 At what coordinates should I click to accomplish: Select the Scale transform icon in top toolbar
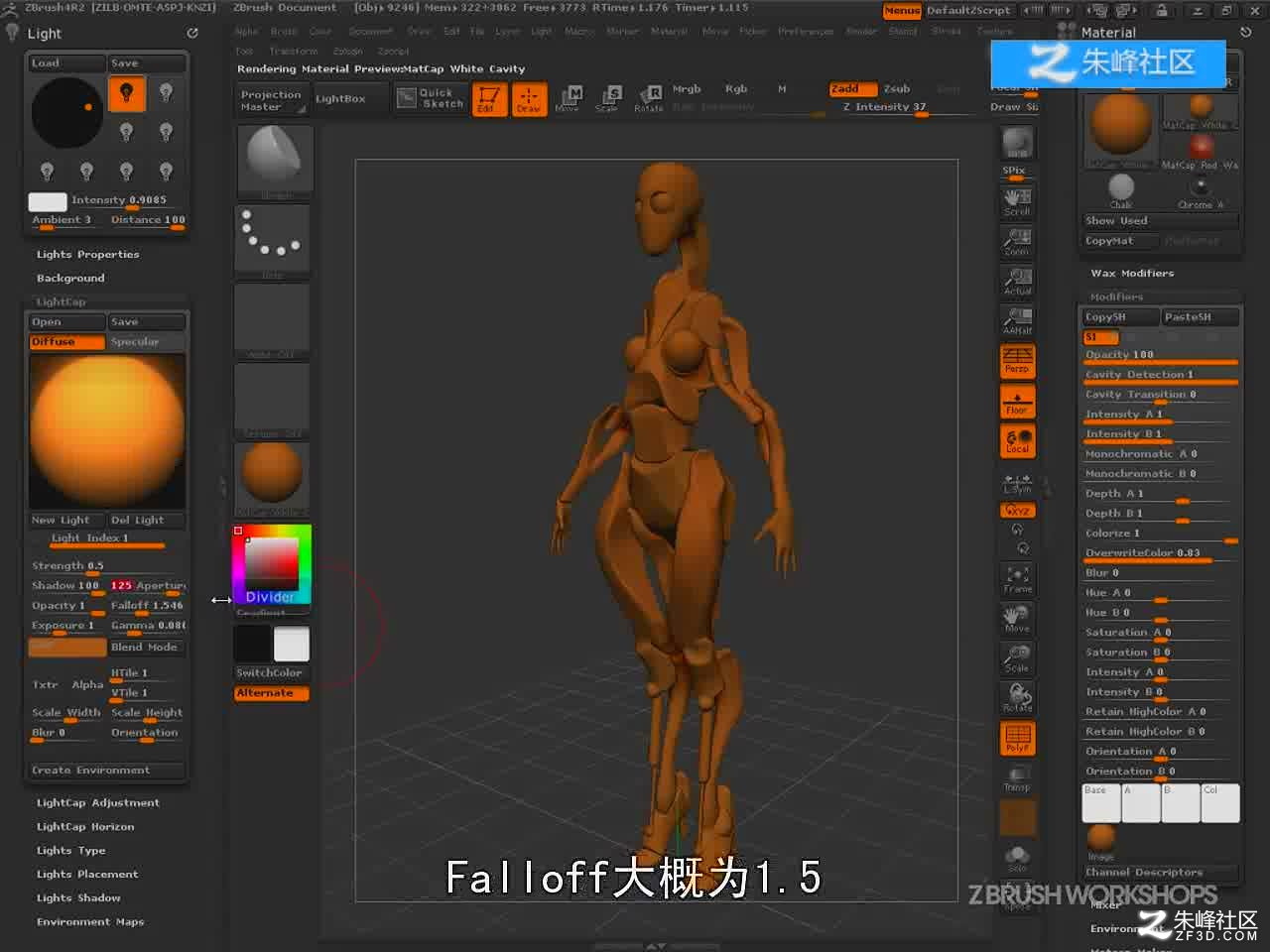pyautogui.click(x=609, y=98)
